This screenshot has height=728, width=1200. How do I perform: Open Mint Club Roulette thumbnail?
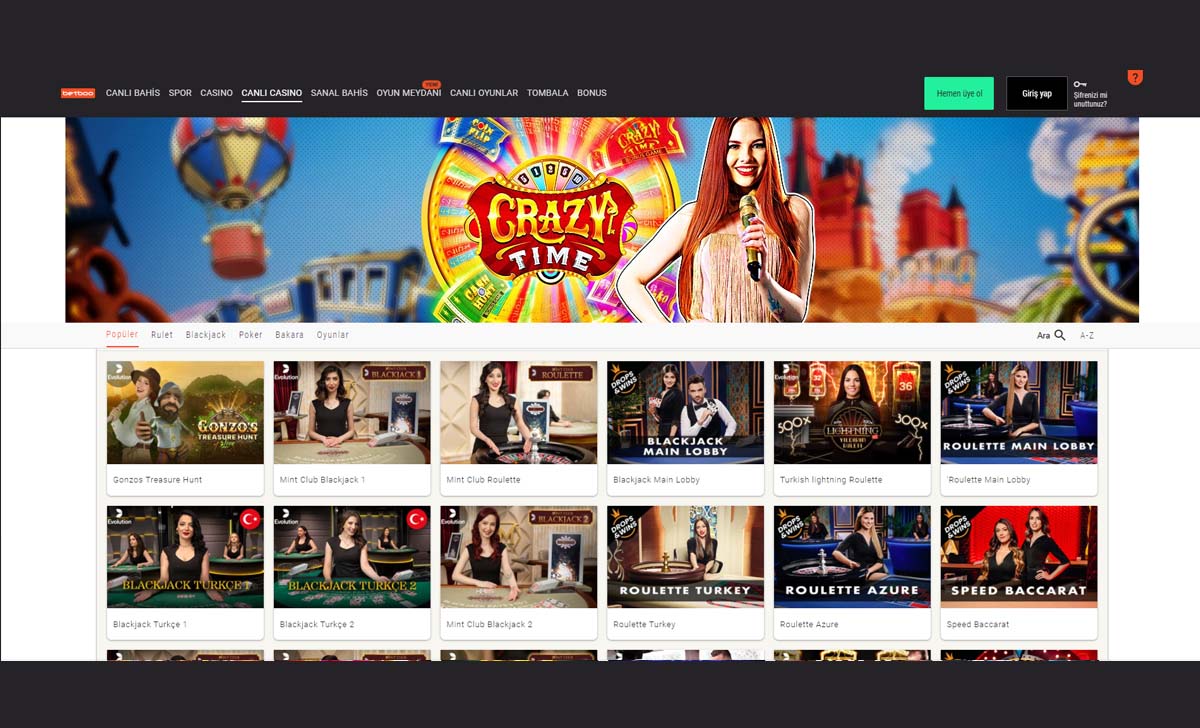point(519,413)
